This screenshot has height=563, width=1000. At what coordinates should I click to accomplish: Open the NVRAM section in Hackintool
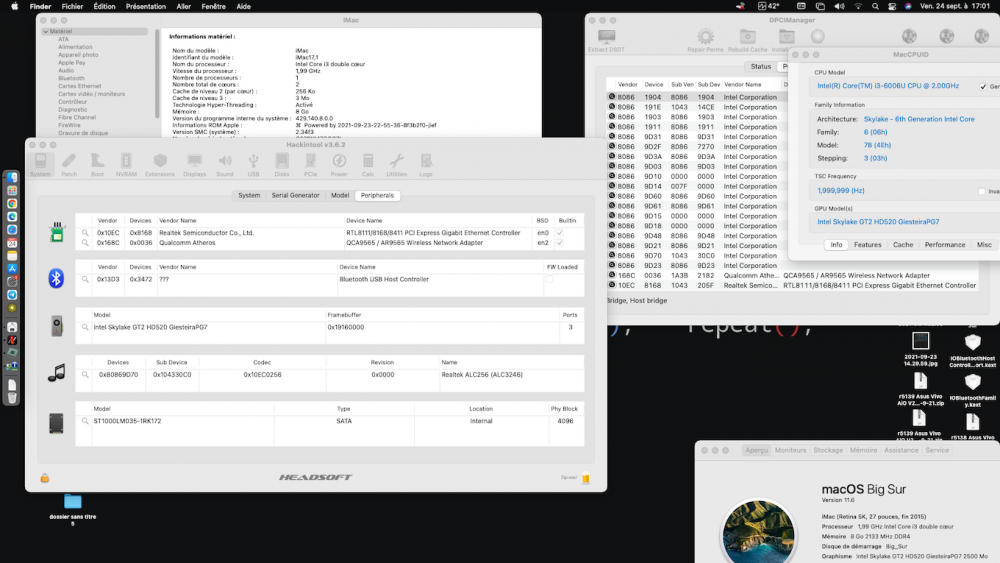click(126, 165)
